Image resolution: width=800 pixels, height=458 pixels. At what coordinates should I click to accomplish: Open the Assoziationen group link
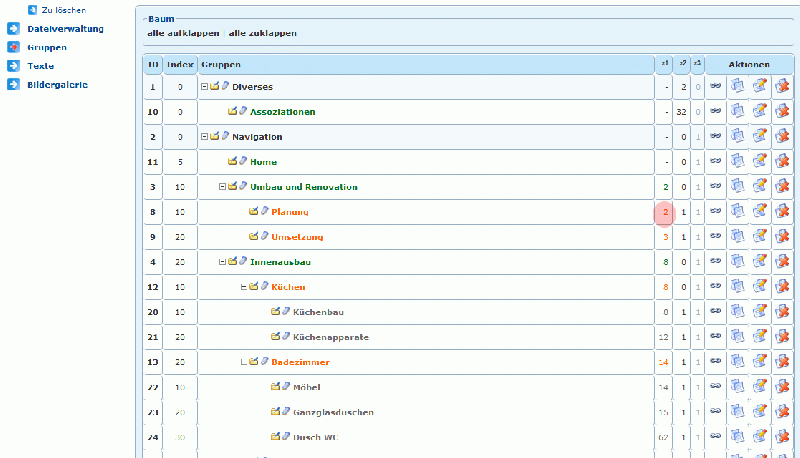[x=283, y=112]
